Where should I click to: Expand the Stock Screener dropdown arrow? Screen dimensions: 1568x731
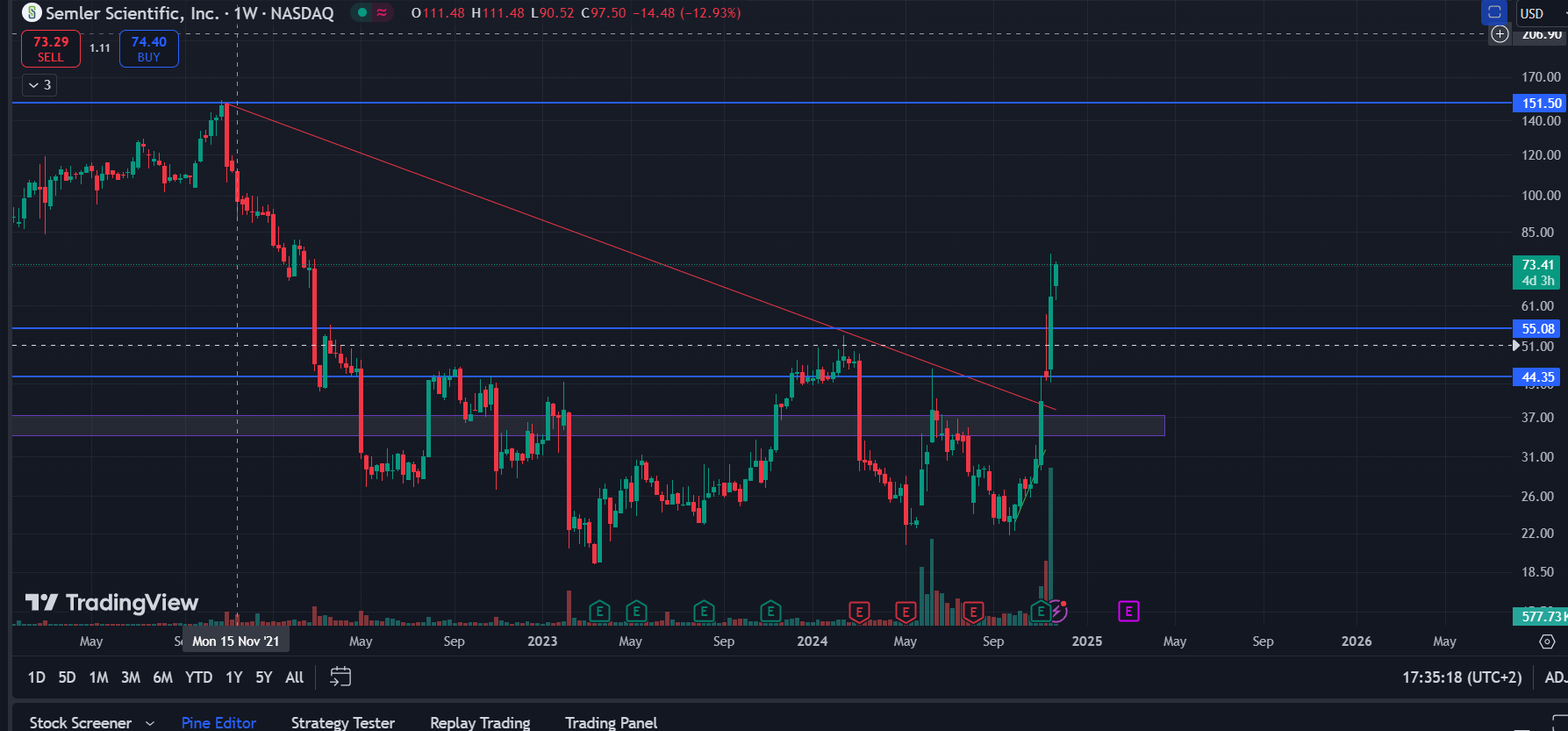(x=150, y=723)
